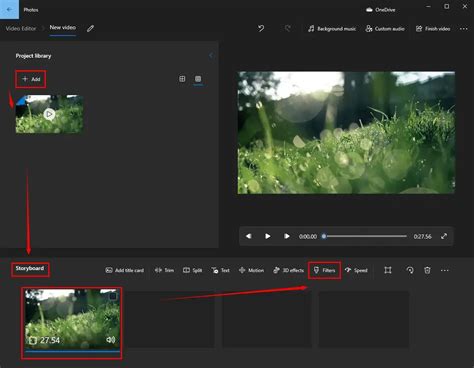This screenshot has height=368, width=474.
Task: Play the video preview
Action: [x=267, y=236]
